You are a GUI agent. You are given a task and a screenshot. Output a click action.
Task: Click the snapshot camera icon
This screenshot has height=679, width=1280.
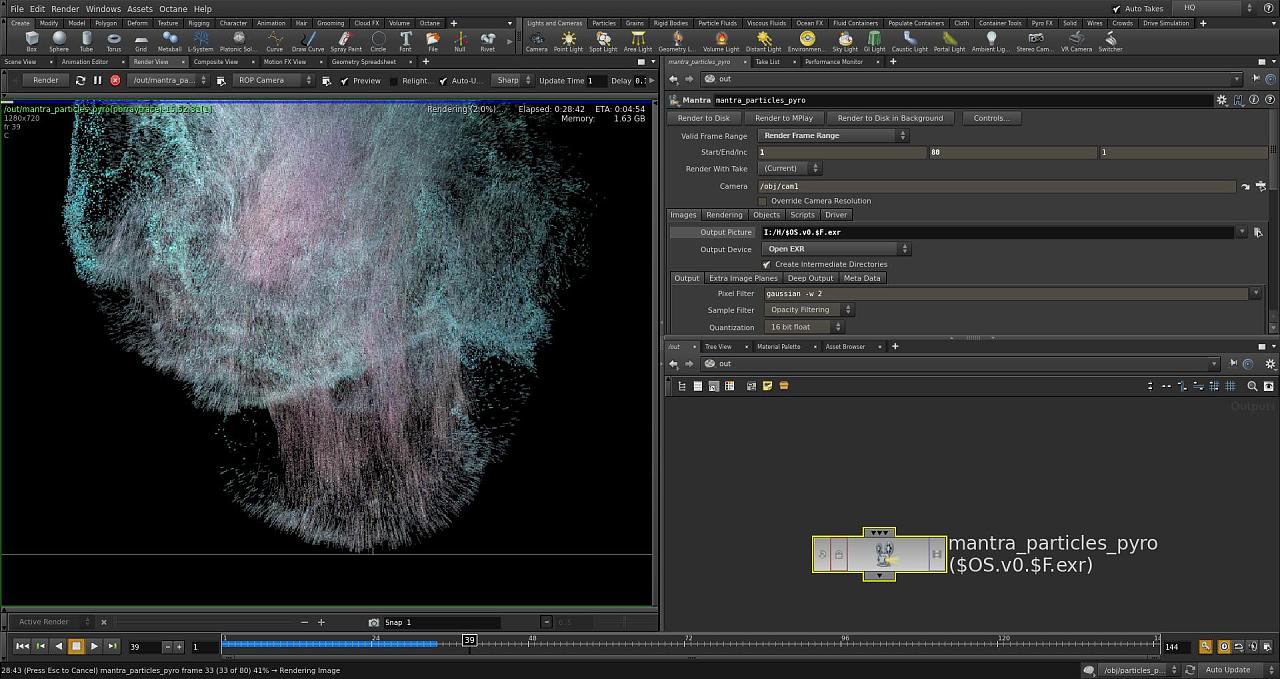point(374,622)
